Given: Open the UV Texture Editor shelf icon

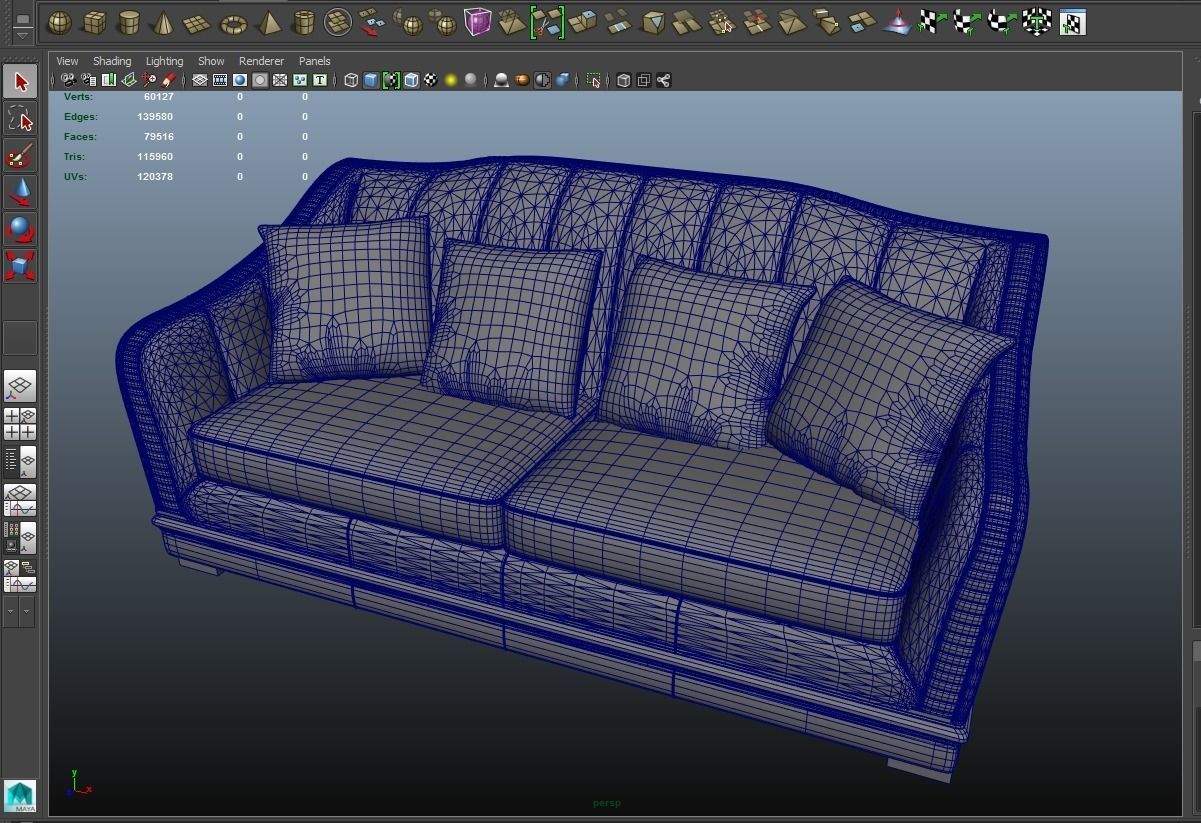Looking at the screenshot, I should pos(1071,22).
